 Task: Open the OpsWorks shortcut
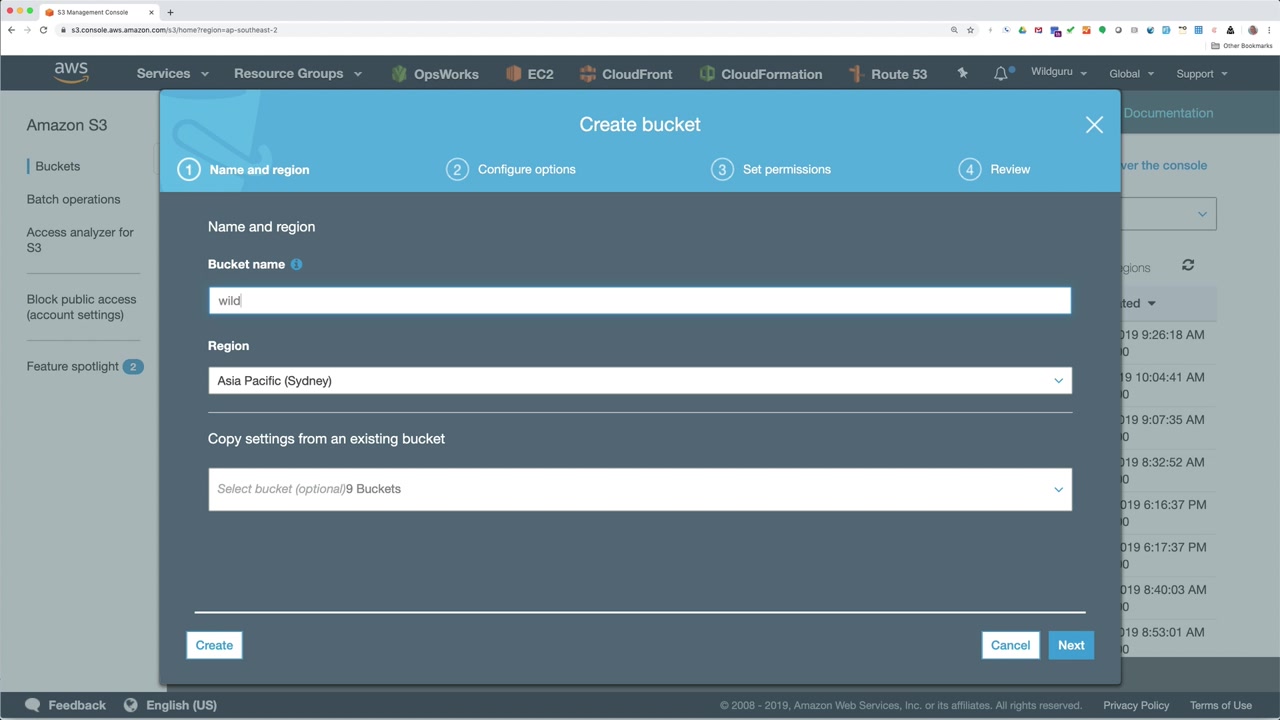435,74
